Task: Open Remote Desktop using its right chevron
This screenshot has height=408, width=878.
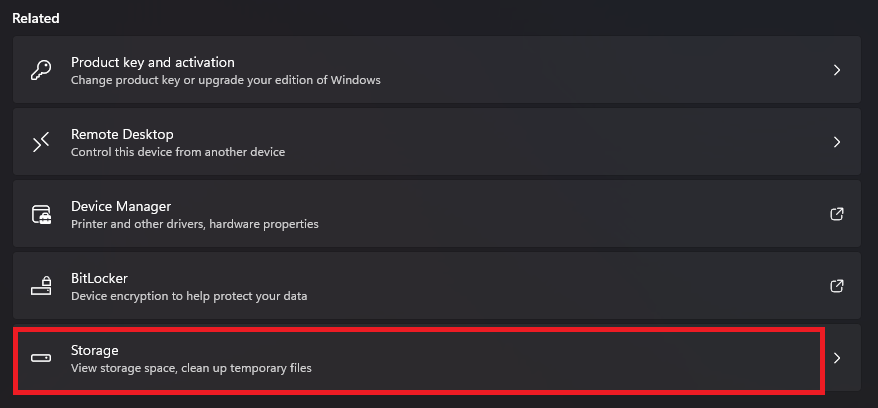Action: point(837,142)
